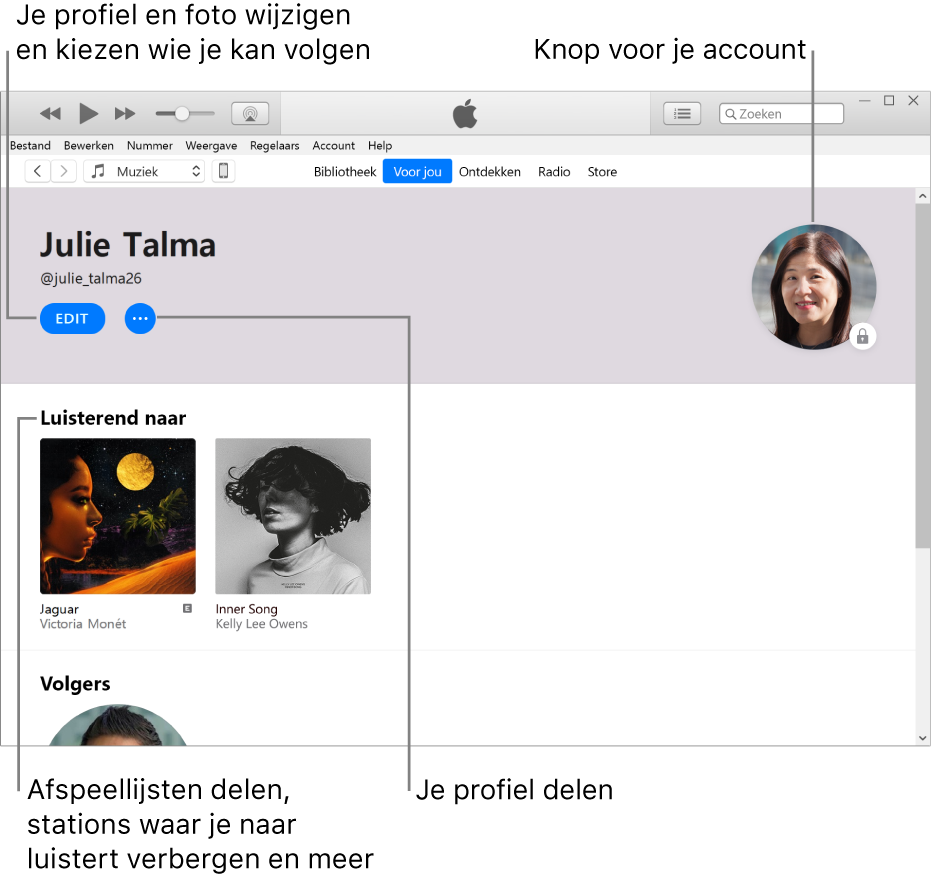Image resolution: width=931 pixels, height=880 pixels.
Task: Minimize the iTunes window
Action: pos(864,100)
